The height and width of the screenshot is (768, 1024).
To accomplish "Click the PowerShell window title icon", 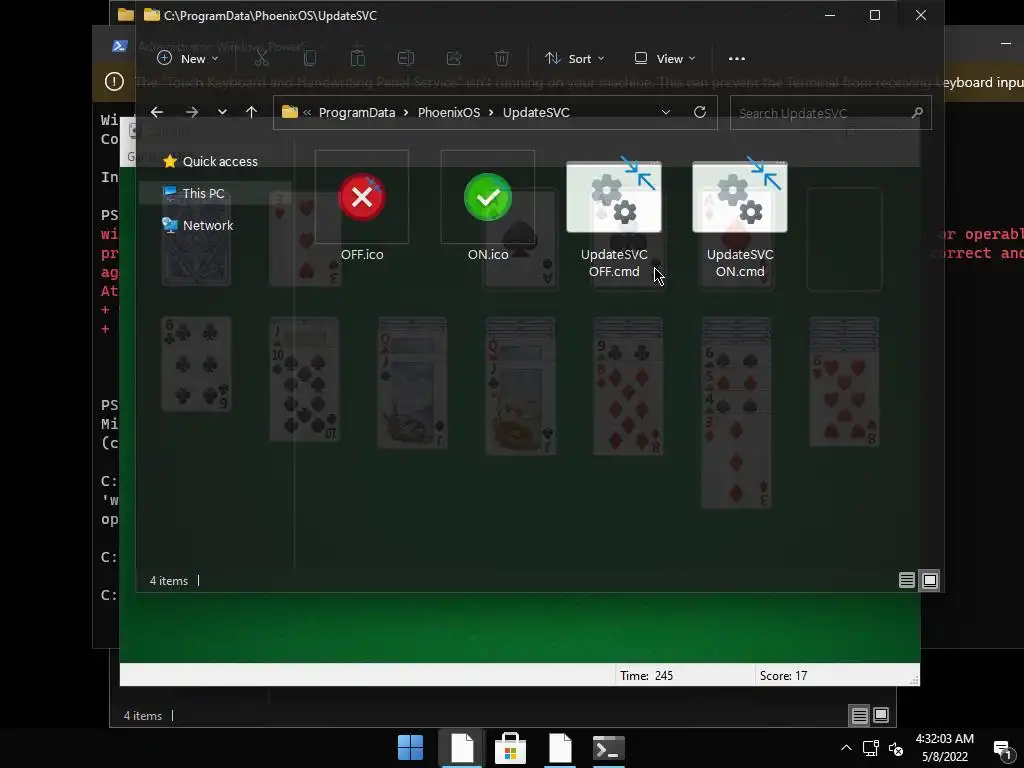I will tap(120, 46).
